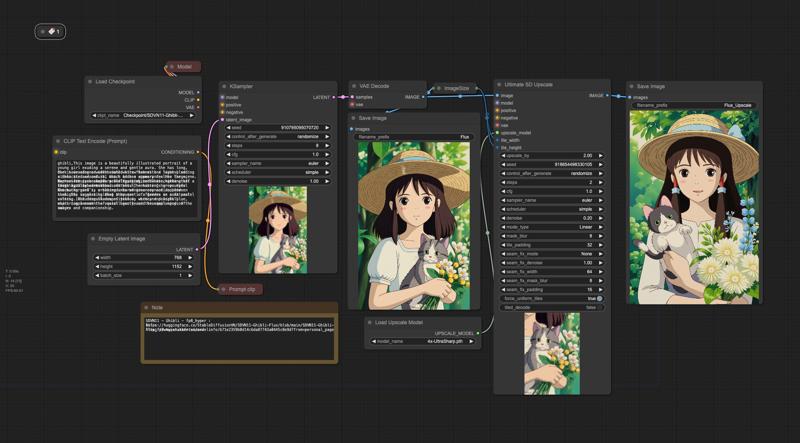The image size is (800, 443).
Task: Click the top-left workflow badge icon
Action: pyautogui.click(x=50, y=32)
